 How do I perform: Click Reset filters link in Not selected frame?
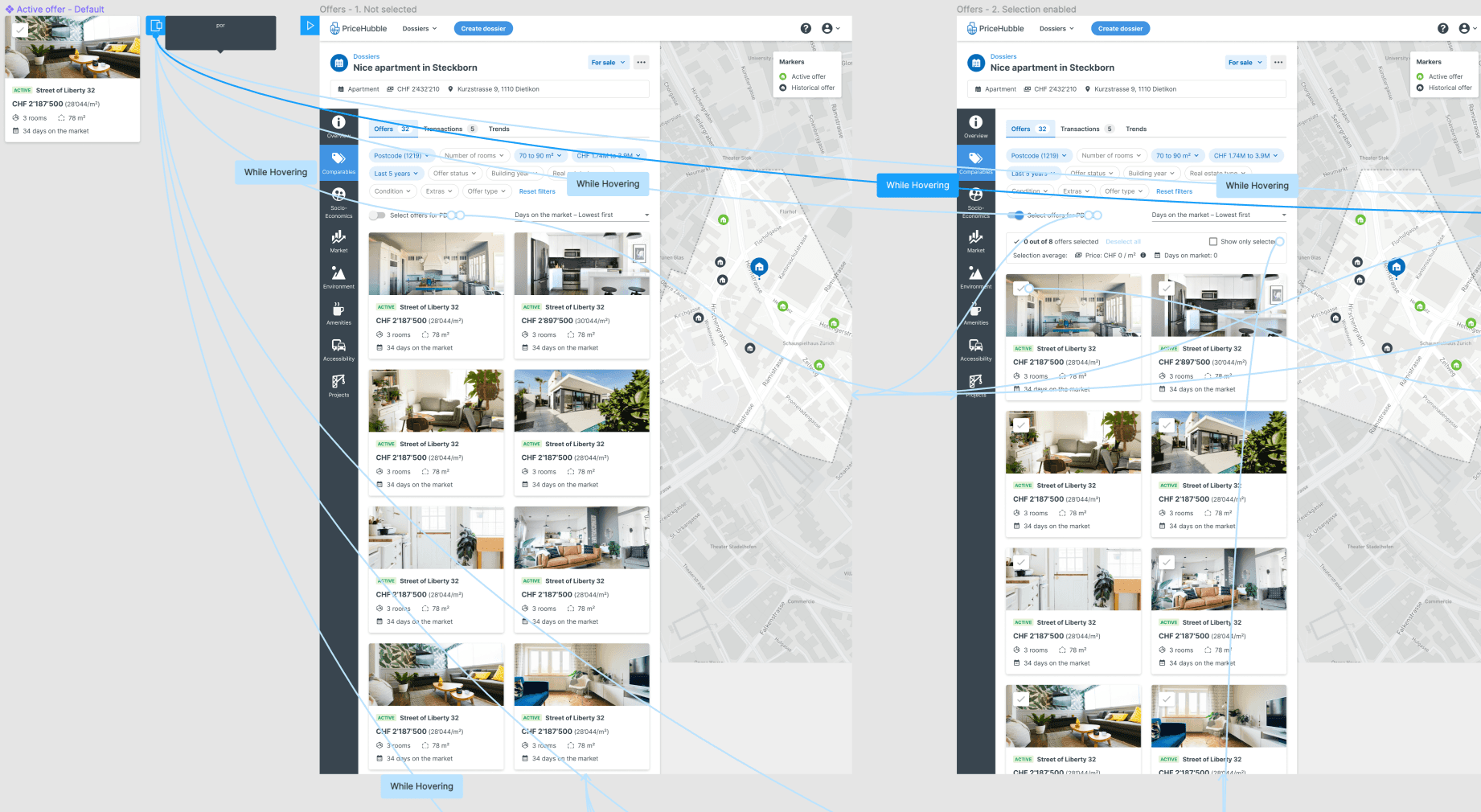[x=537, y=191]
